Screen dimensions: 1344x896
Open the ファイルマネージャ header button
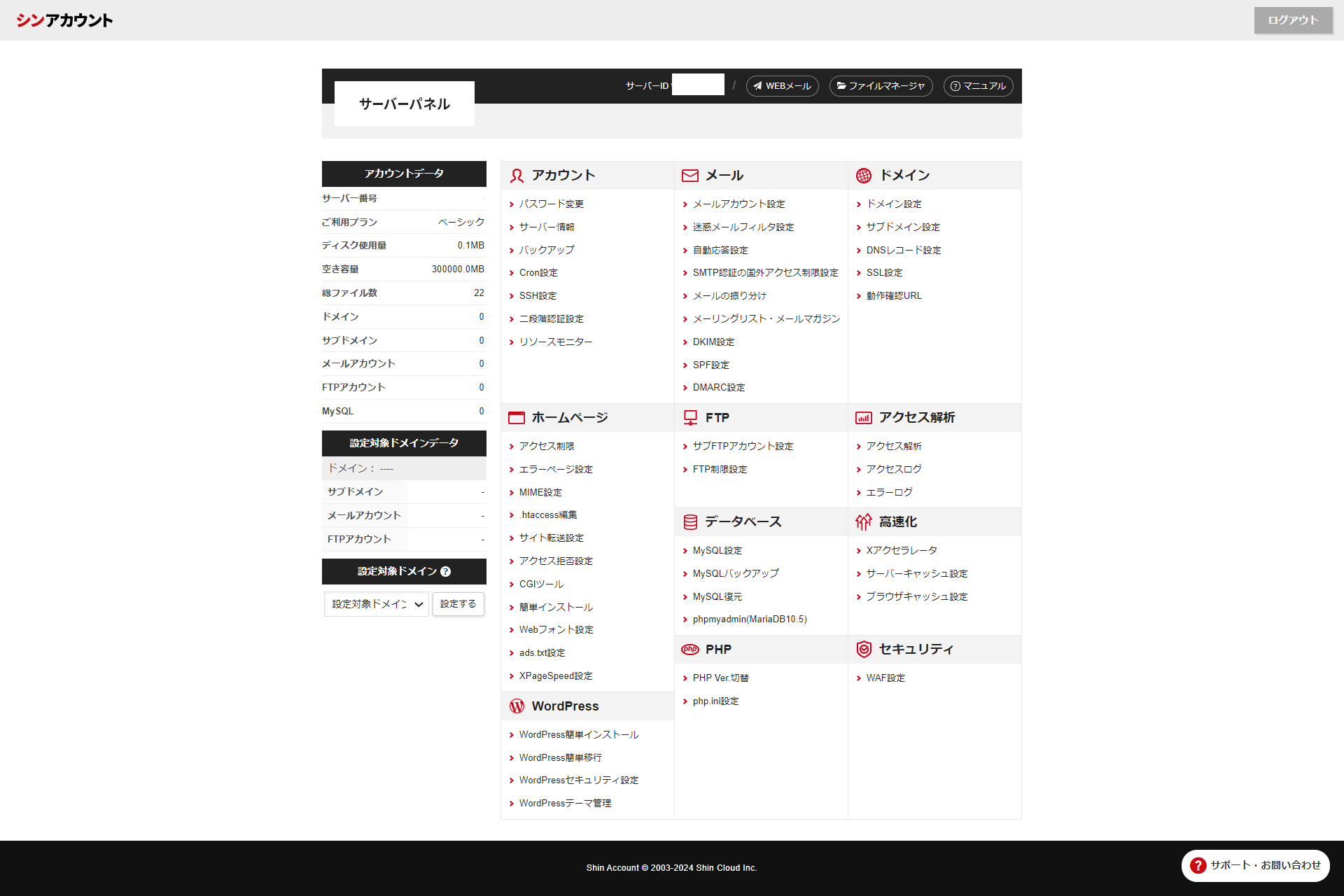pyautogui.click(x=881, y=86)
